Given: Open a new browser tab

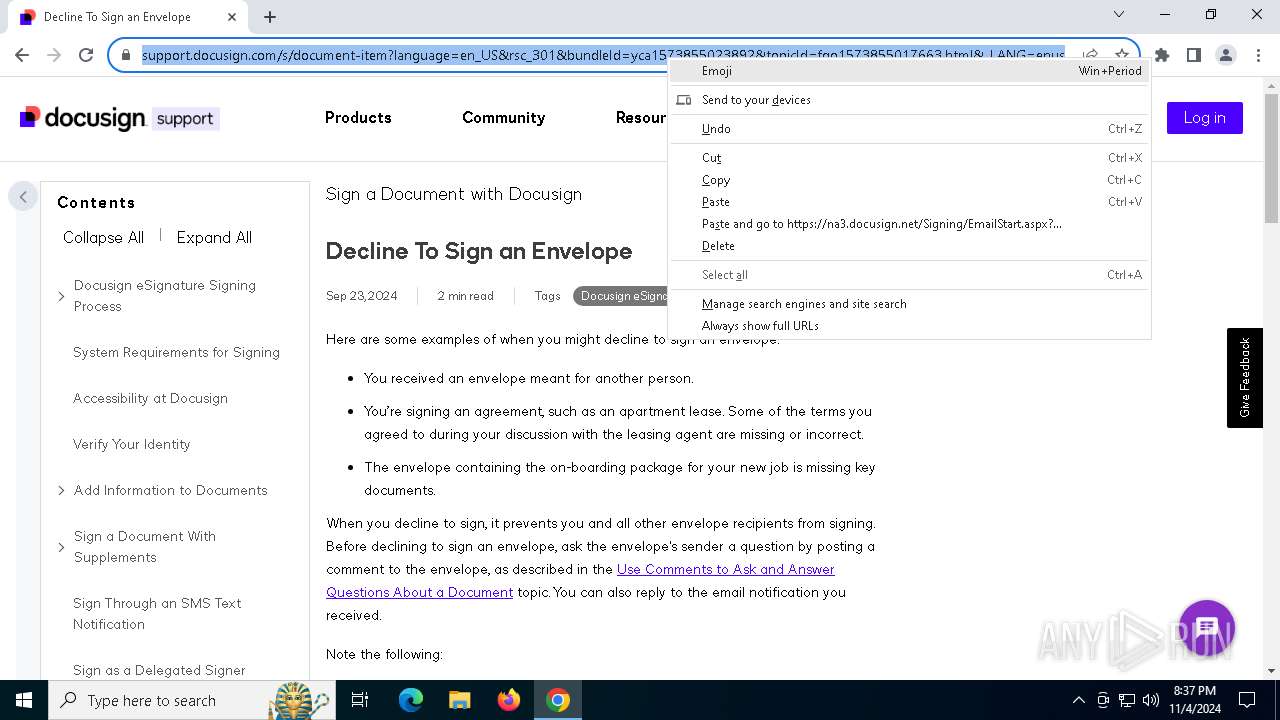Looking at the screenshot, I should click(270, 16).
